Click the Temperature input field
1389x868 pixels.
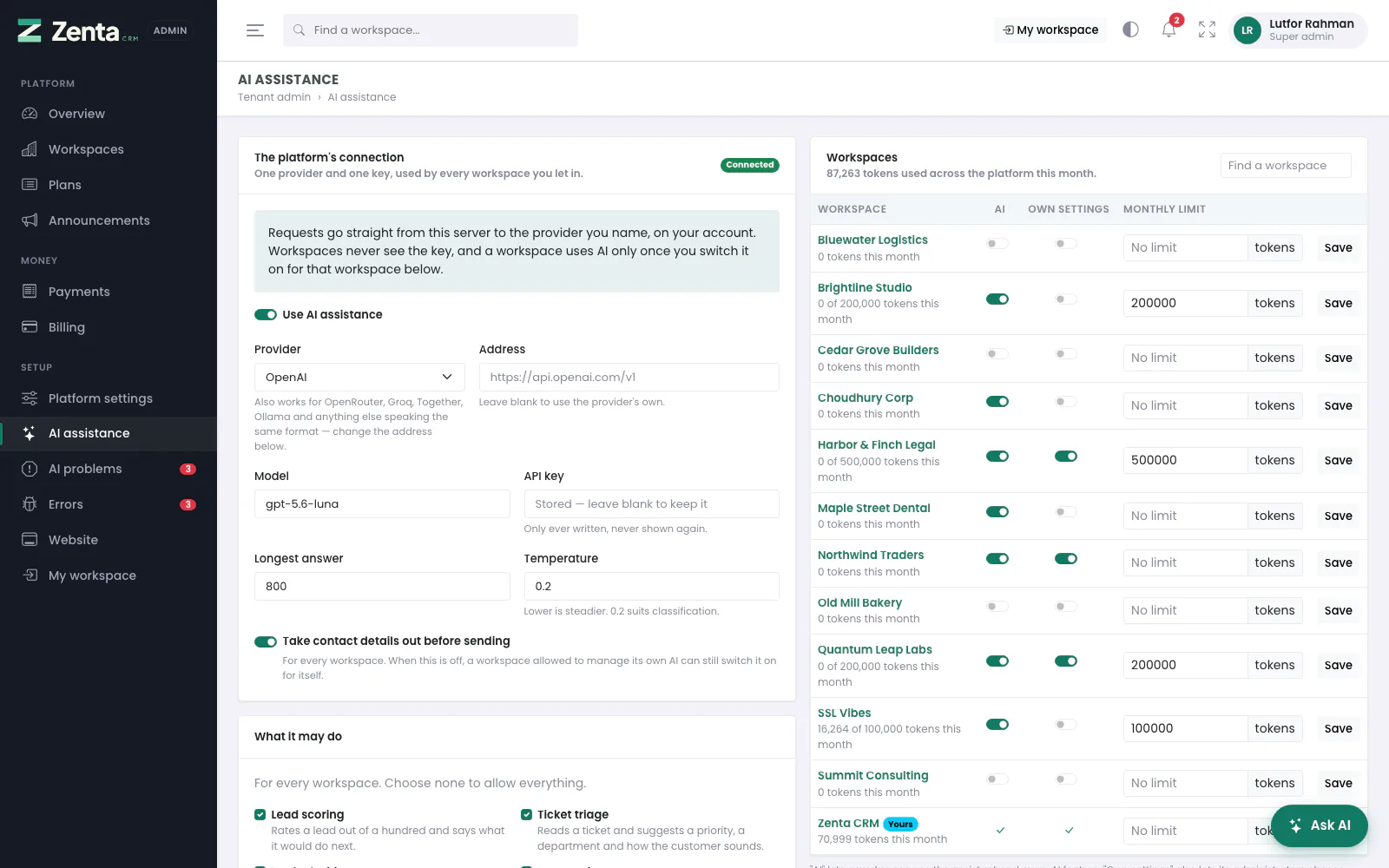tap(652, 587)
